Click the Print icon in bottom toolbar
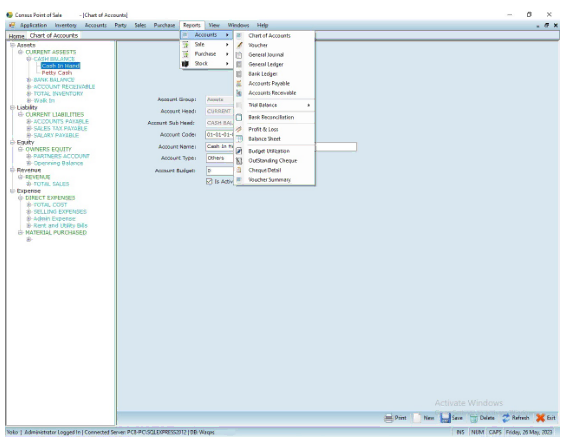The height and width of the screenshot is (443, 566). (388, 418)
